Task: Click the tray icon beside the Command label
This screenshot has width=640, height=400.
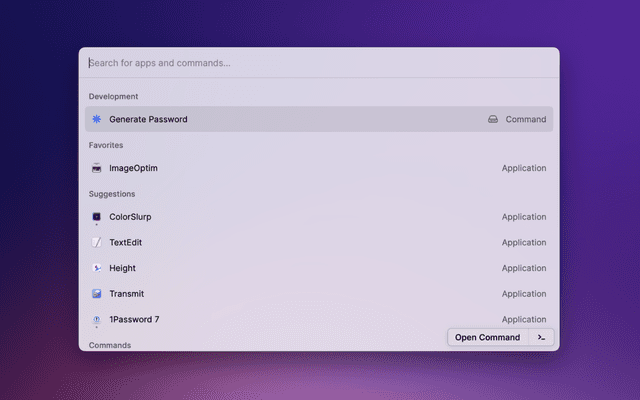Action: click(493, 119)
